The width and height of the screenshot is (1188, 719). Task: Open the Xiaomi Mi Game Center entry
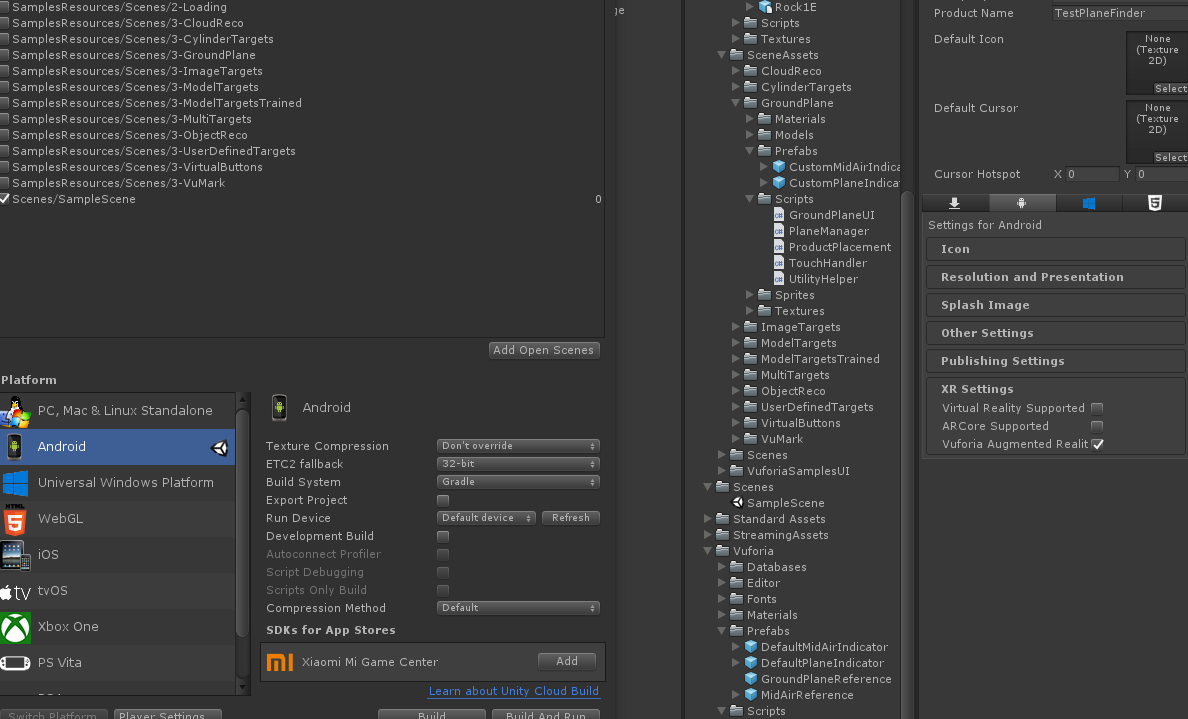(371, 661)
